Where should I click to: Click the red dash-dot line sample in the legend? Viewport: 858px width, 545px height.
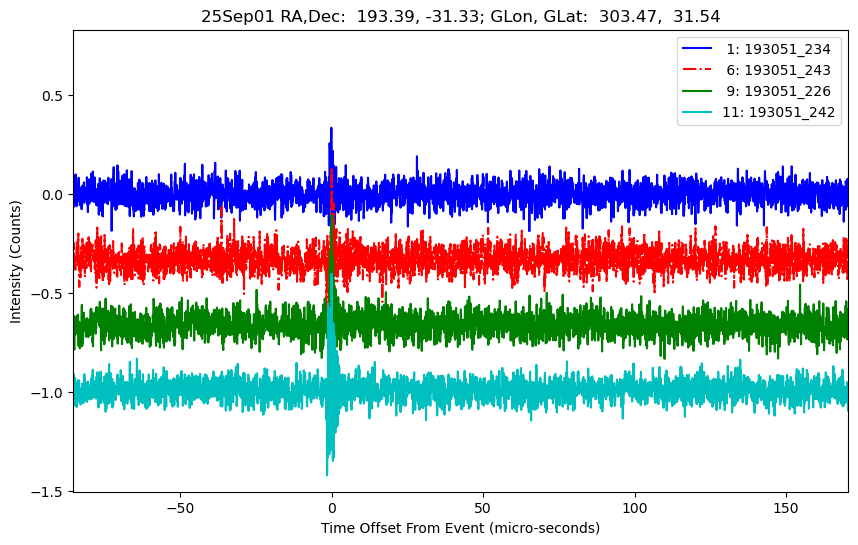[x=697, y=69]
